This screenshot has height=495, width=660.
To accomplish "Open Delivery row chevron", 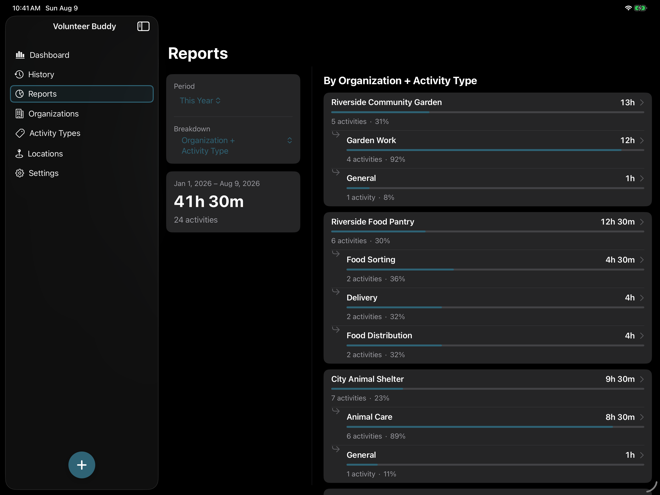I will click(x=642, y=298).
